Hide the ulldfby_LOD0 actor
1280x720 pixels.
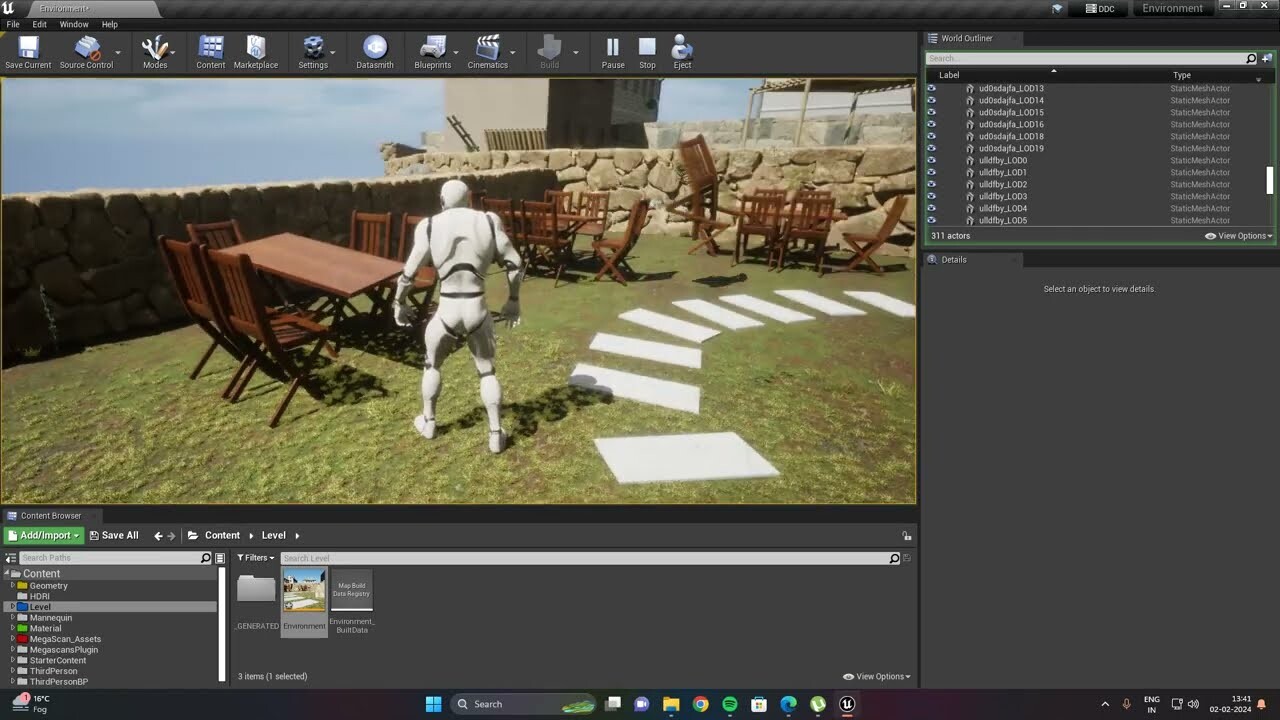point(931,160)
